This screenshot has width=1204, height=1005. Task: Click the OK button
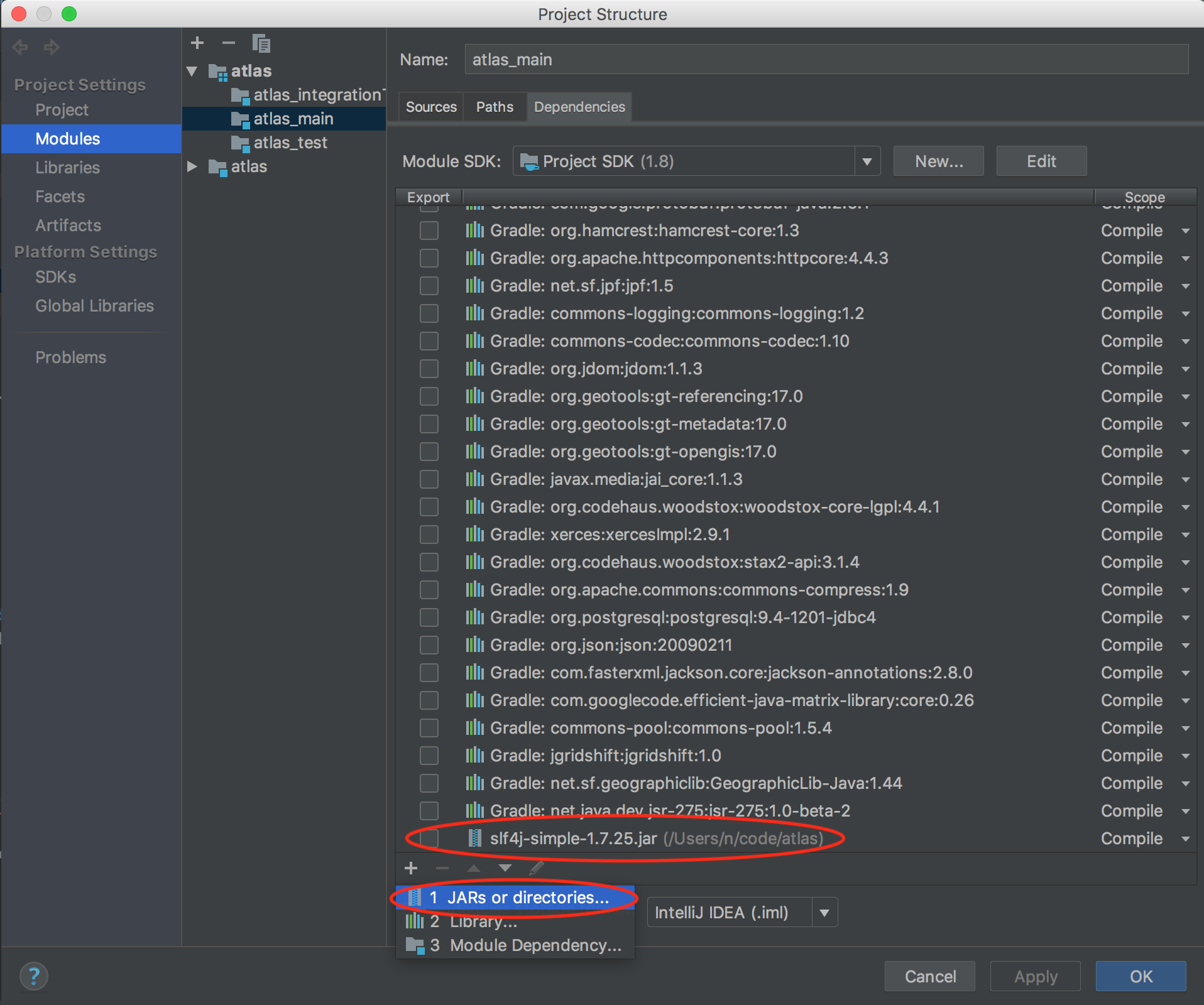click(x=1141, y=976)
